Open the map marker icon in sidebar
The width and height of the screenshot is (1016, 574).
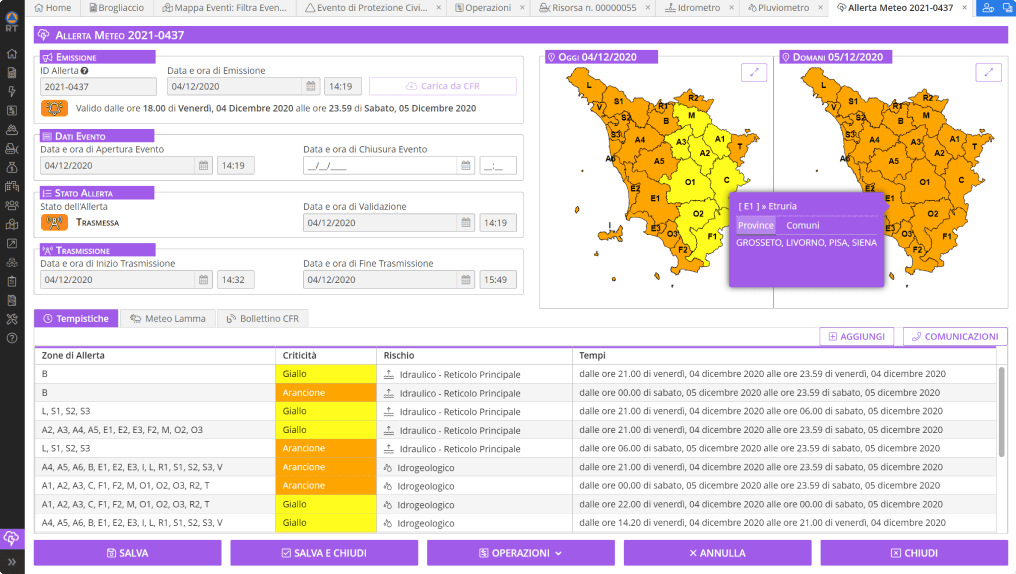point(12,224)
